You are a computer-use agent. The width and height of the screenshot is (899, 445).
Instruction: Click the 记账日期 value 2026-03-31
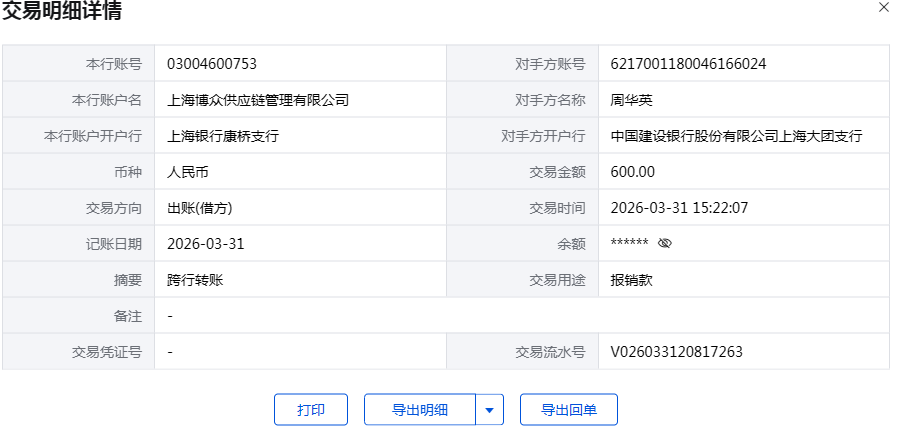206,244
